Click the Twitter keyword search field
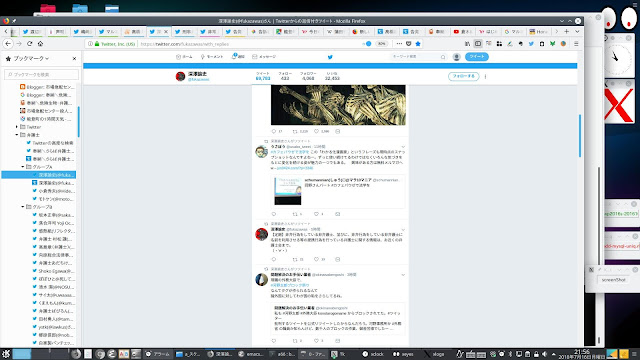 [418, 57]
